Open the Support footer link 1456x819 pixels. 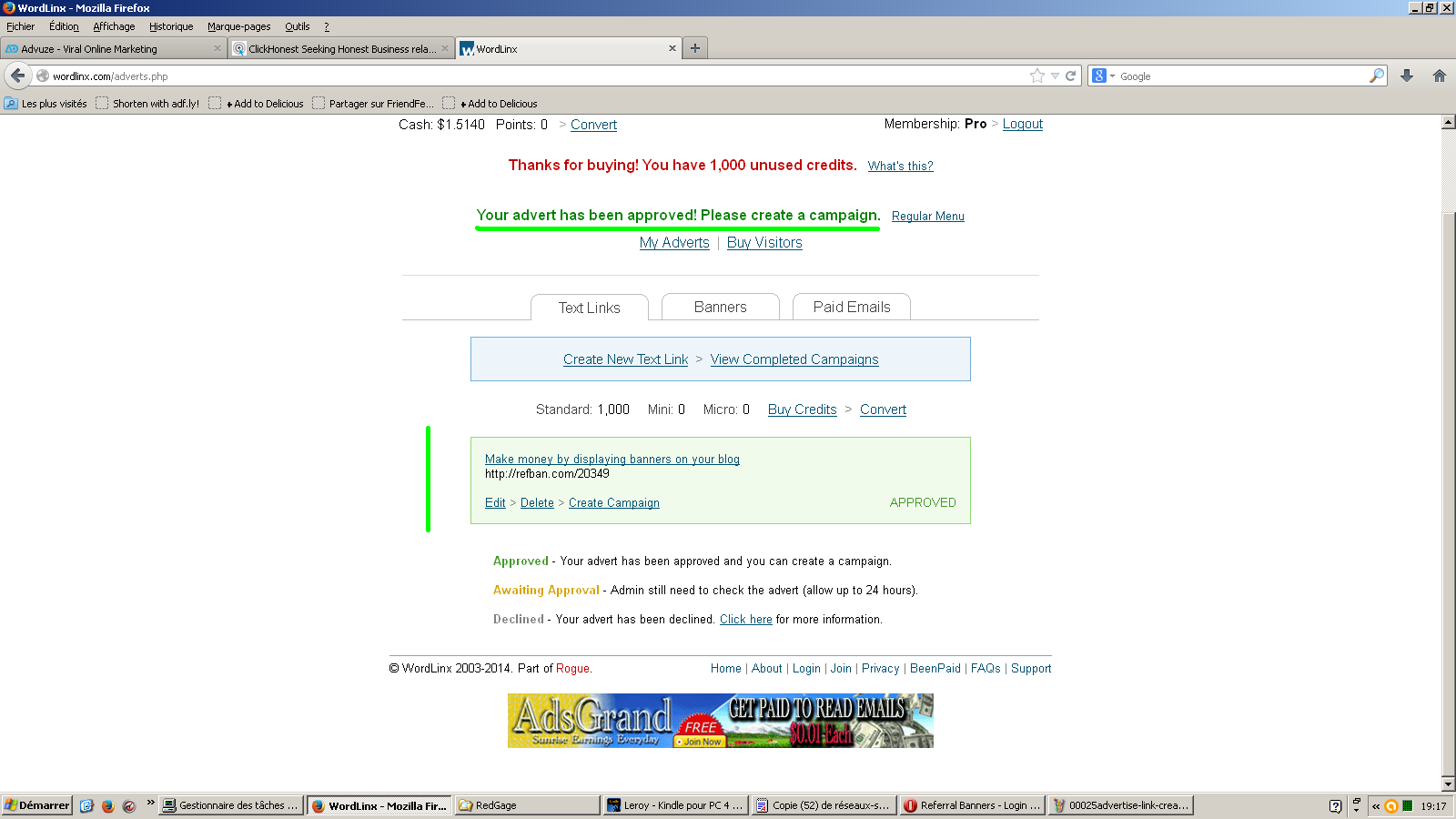coord(1031,668)
